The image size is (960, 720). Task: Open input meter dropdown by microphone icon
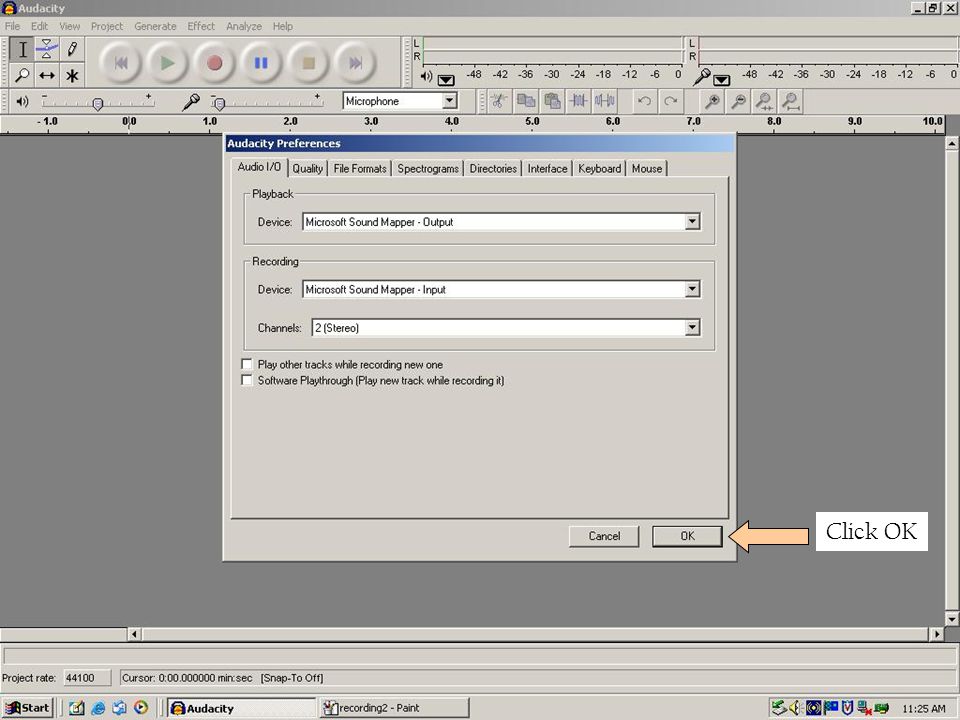tap(721, 80)
